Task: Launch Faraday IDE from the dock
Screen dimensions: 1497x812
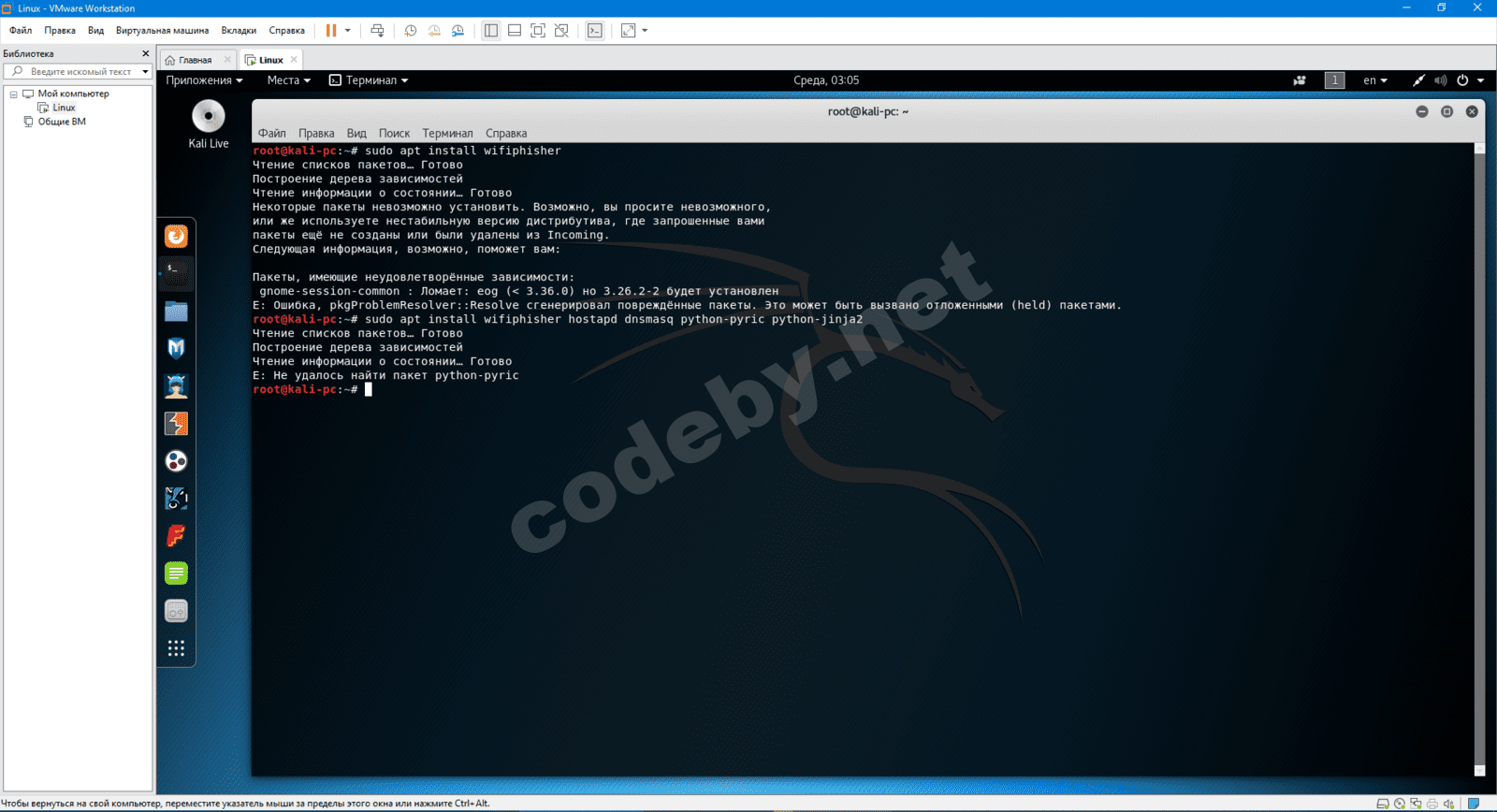Action: point(176,535)
